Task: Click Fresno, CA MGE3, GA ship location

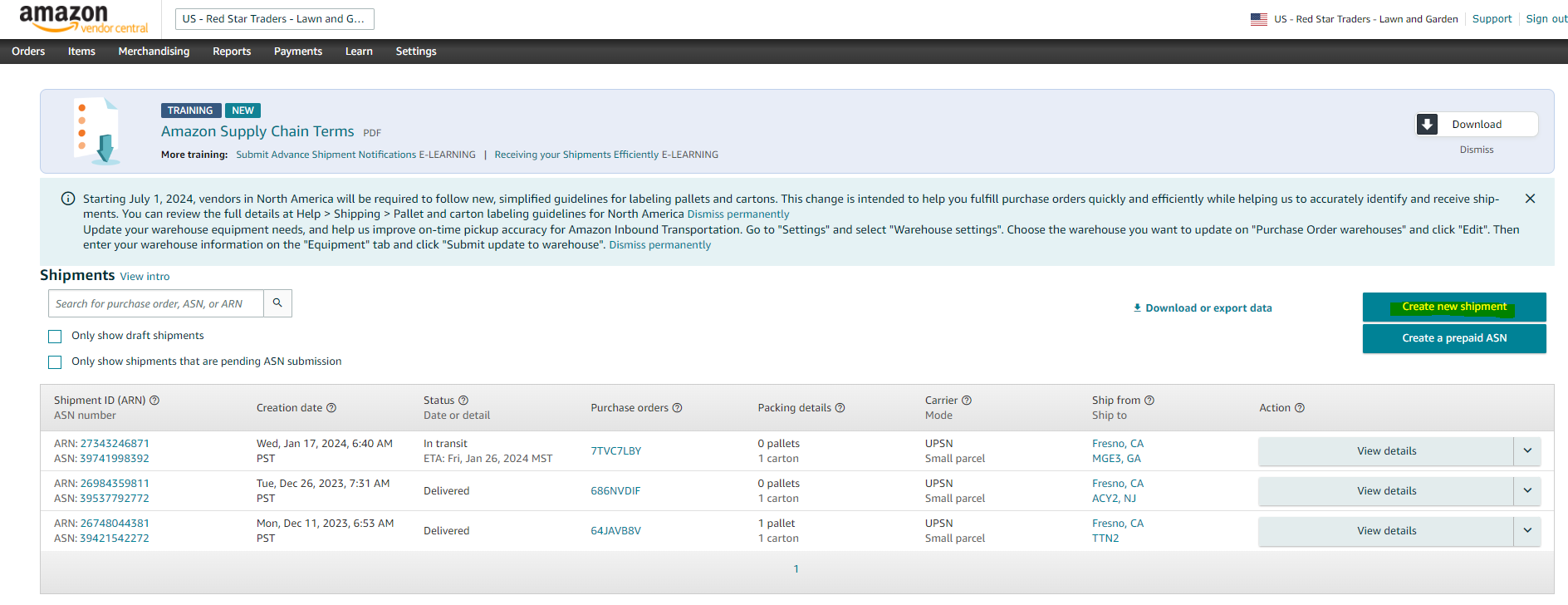Action: [x=1118, y=451]
